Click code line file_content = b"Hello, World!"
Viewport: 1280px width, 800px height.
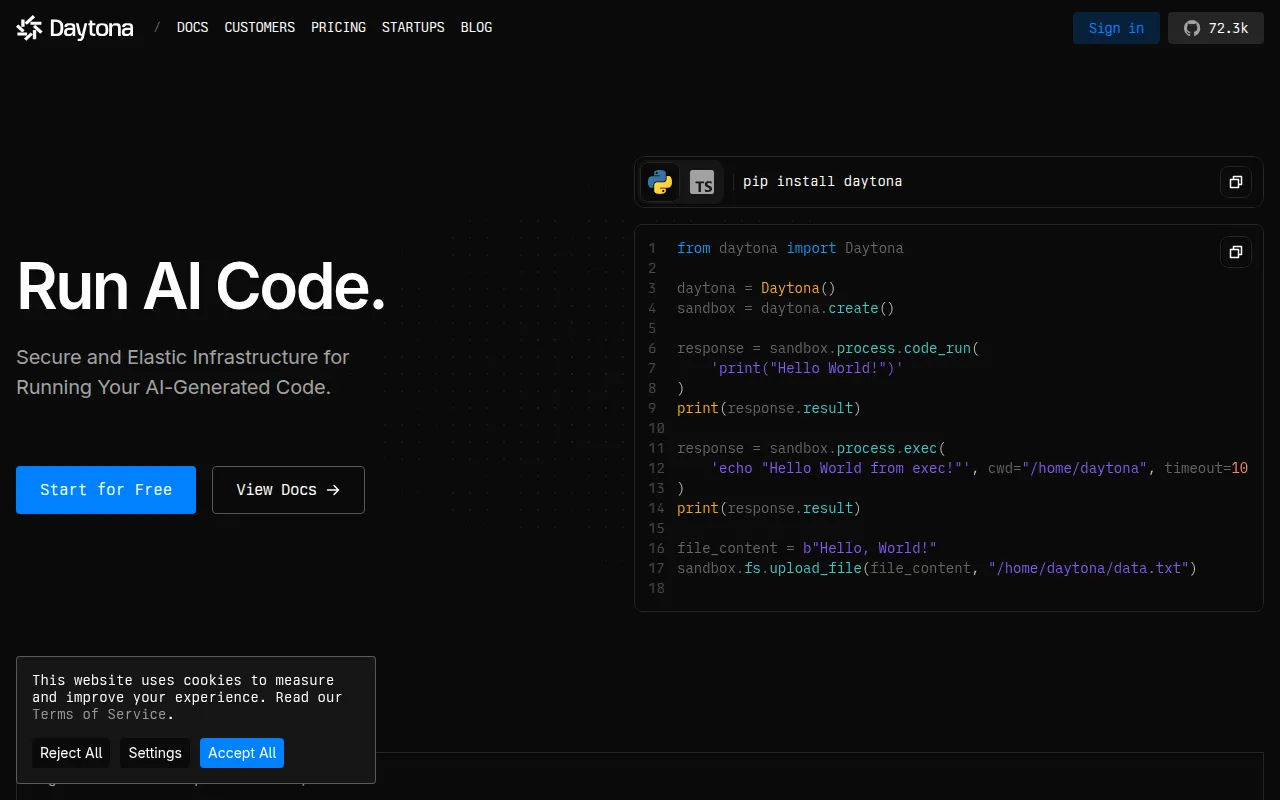point(807,548)
